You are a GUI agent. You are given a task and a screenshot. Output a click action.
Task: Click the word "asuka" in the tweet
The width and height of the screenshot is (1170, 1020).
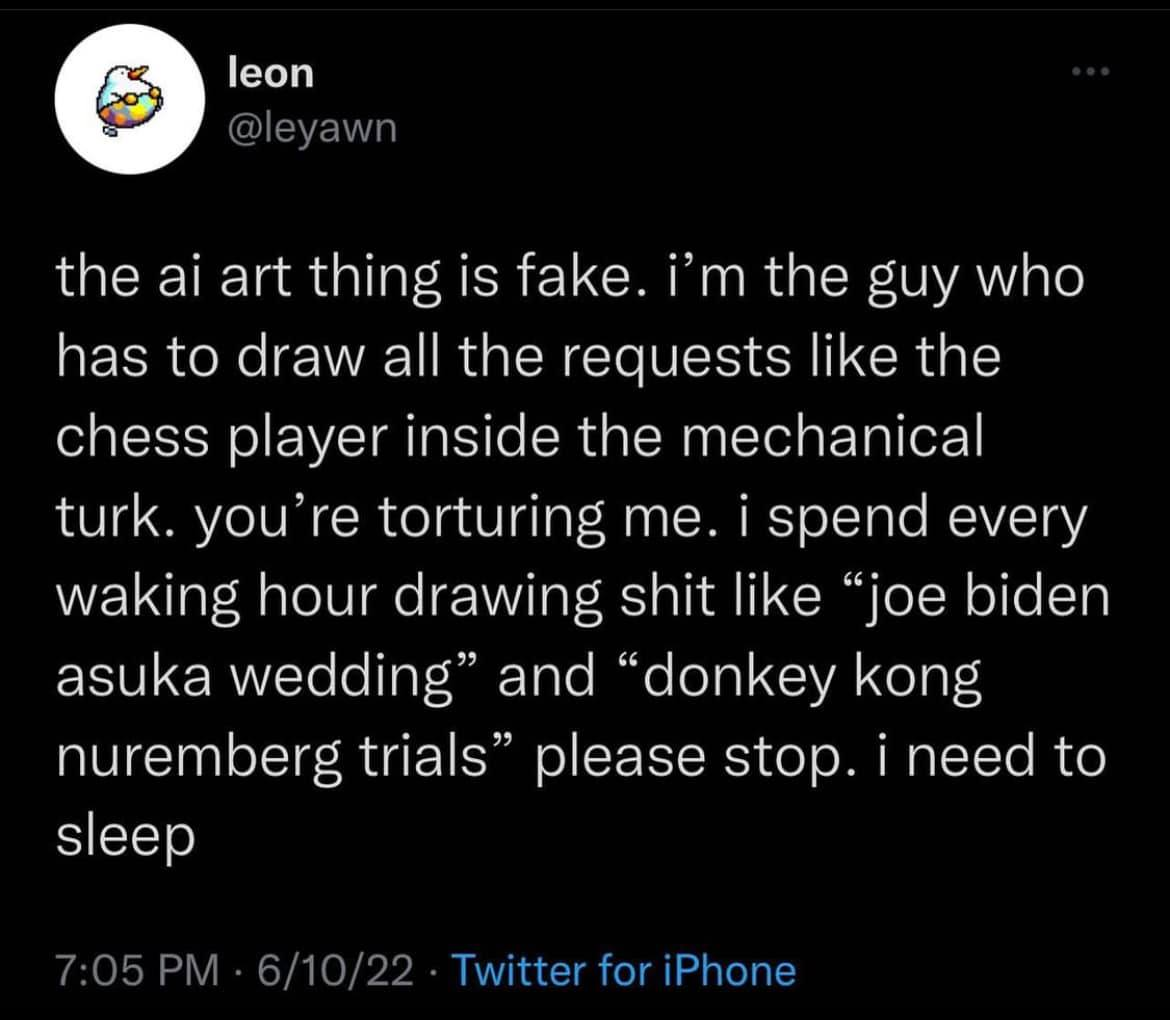pyautogui.click(x=134, y=679)
